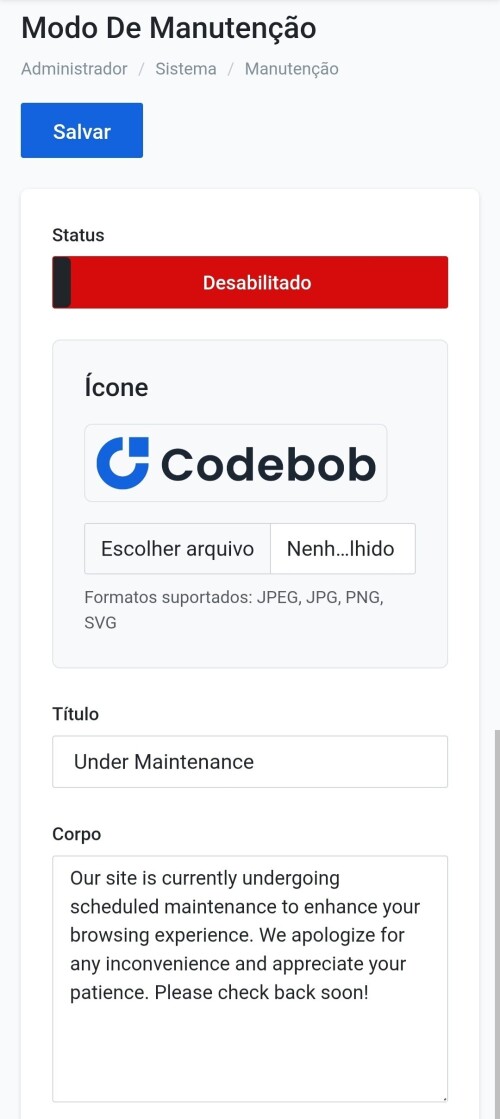Choose a file with Escolher arquivo
Screen dimensions: 500x1119
click(178, 549)
